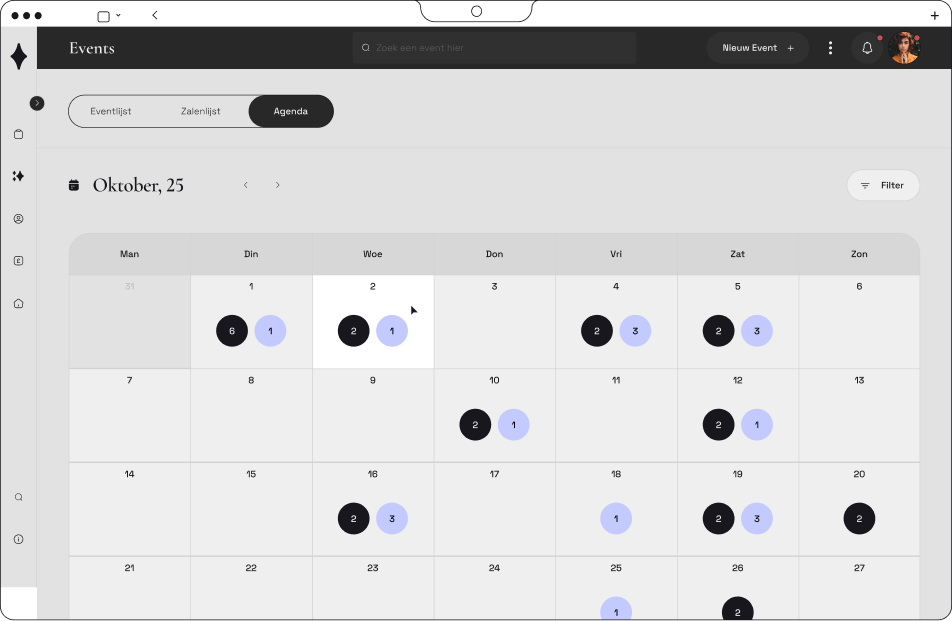The width and height of the screenshot is (952, 621).
Task: Switch to the Zalenlijst tab
Action: (200, 111)
